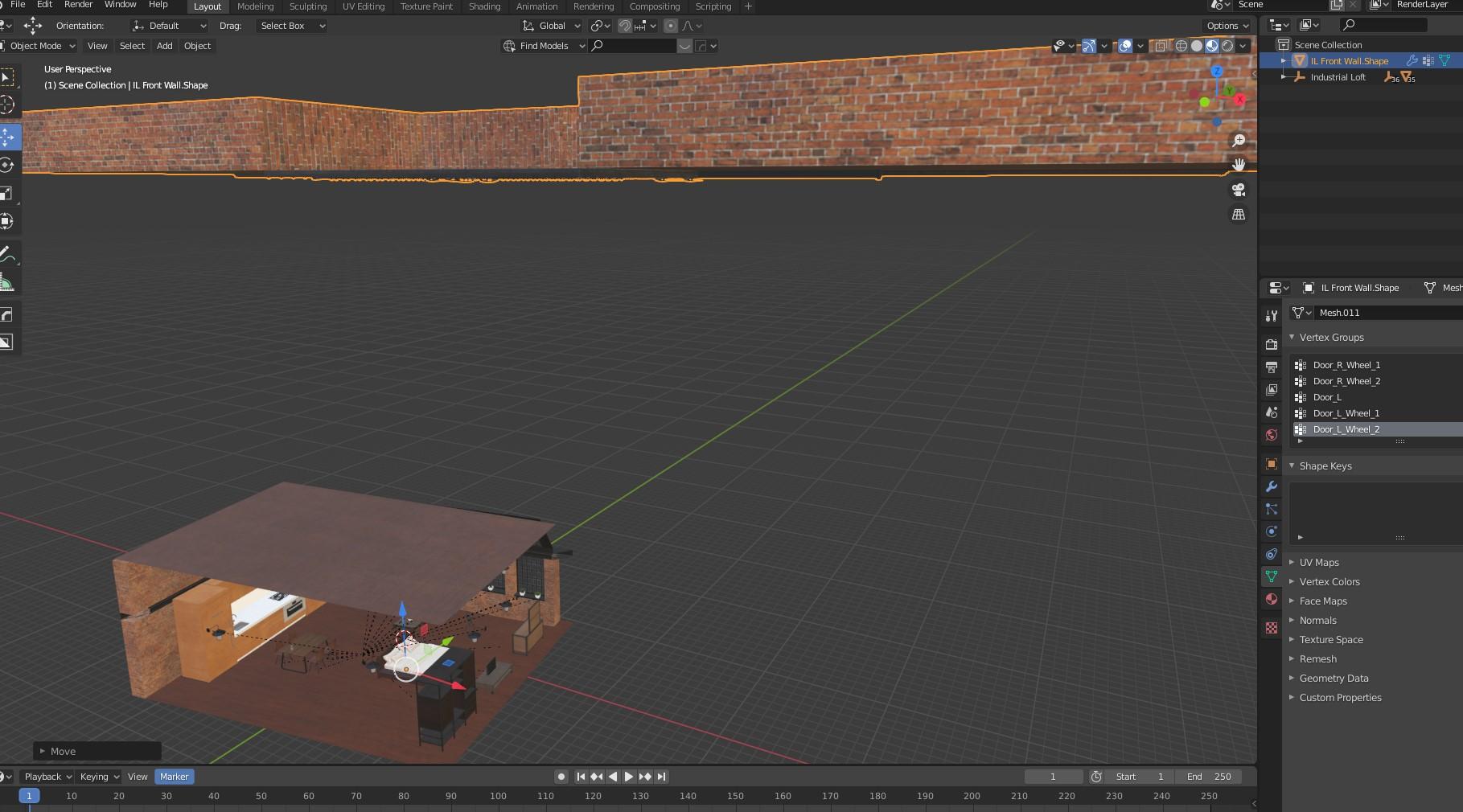Open the Orientation Default dropdown
Screen dimensions: 1463x812
pos(170,26)
